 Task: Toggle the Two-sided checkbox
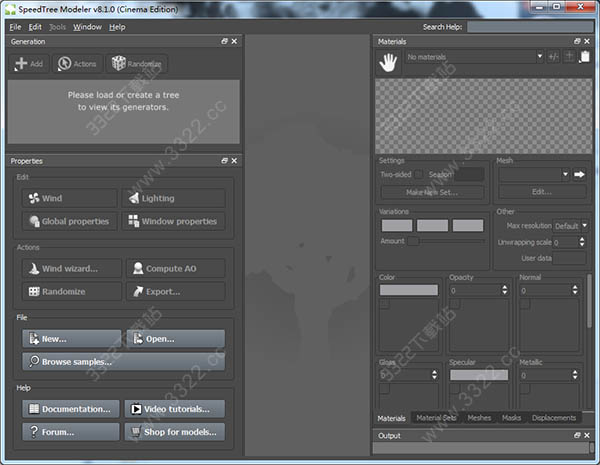click(x=420, y=174)
